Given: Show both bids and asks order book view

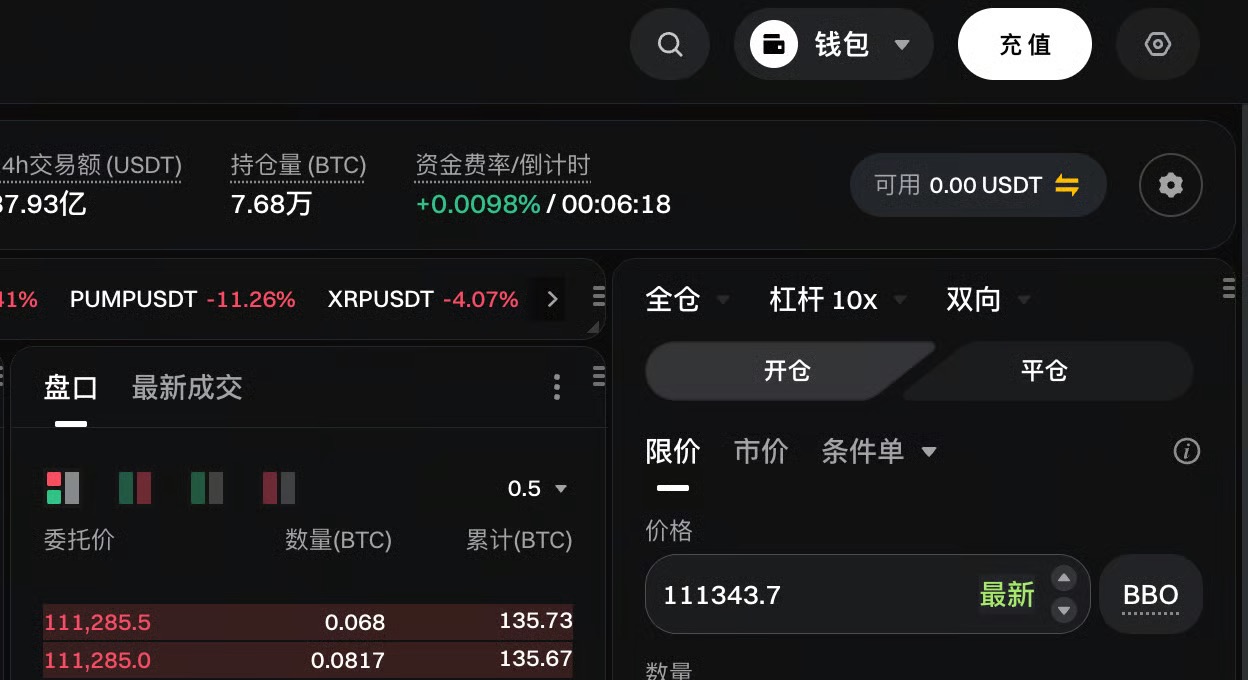Looking at the screenshot, I should [62, 488].
